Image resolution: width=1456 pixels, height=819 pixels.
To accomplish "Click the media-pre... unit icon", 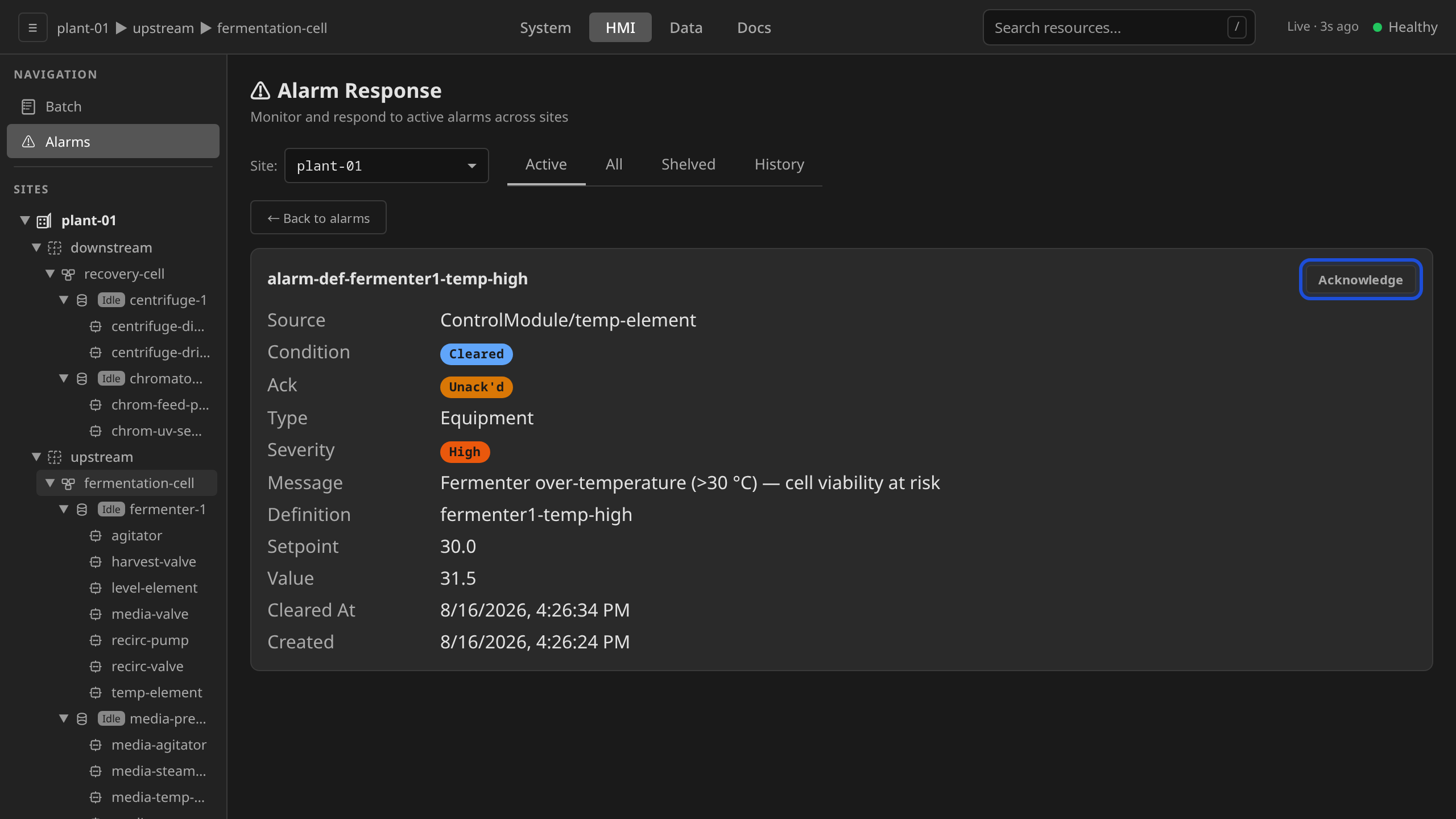I will 82,719.
